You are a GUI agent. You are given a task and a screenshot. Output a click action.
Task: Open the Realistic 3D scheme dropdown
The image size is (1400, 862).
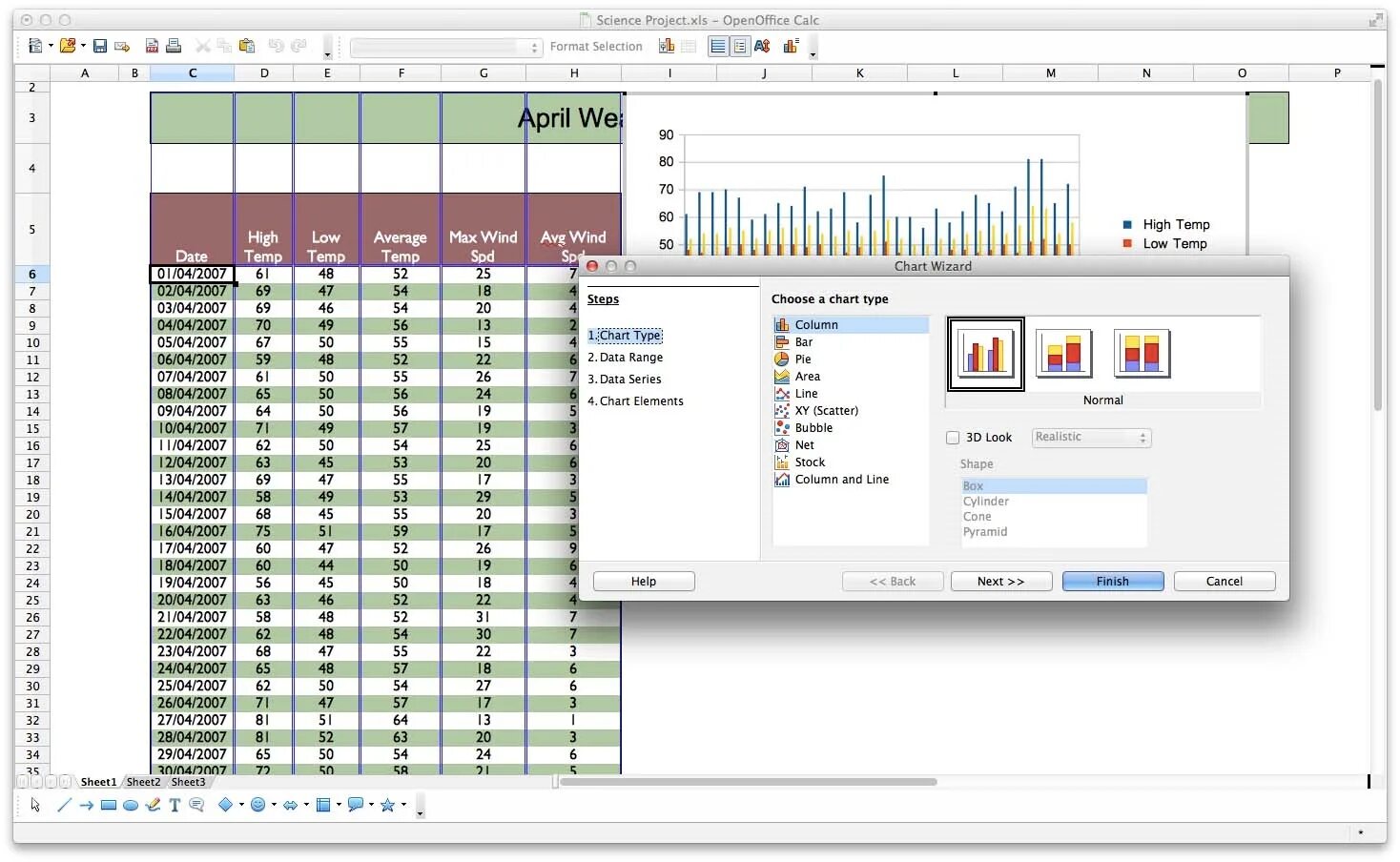(x=1141, y=438)
